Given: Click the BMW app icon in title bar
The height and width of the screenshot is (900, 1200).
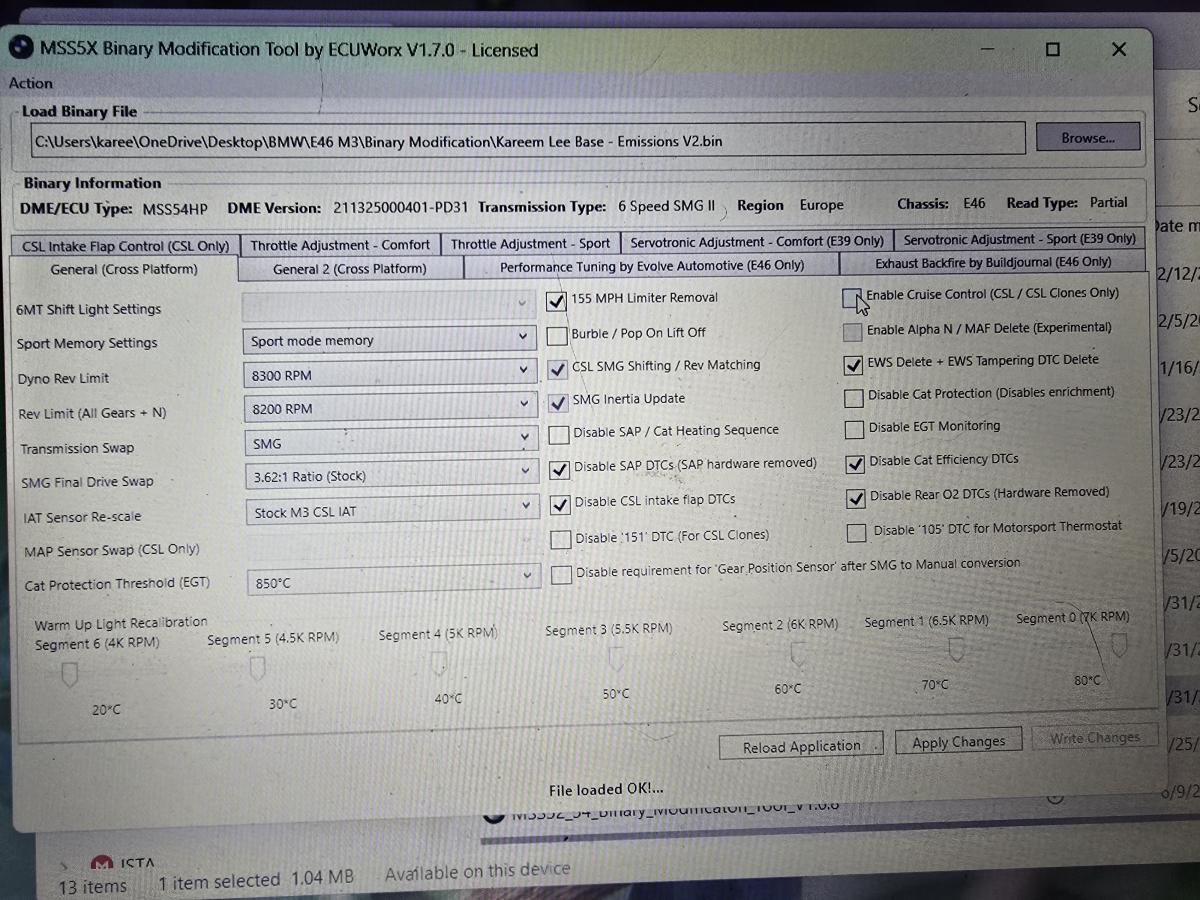Looking at the screenshot, I should (21, 48).
